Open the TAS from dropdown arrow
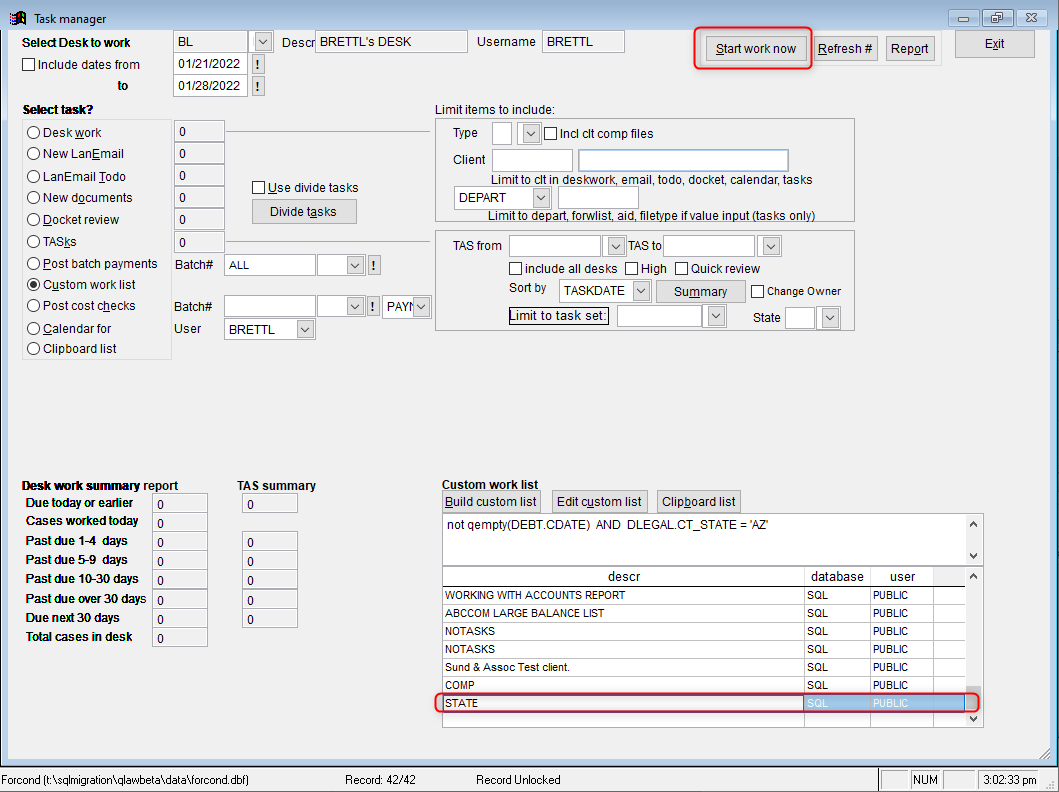The width and height of the screenshot is (1059, 792). 615,246
